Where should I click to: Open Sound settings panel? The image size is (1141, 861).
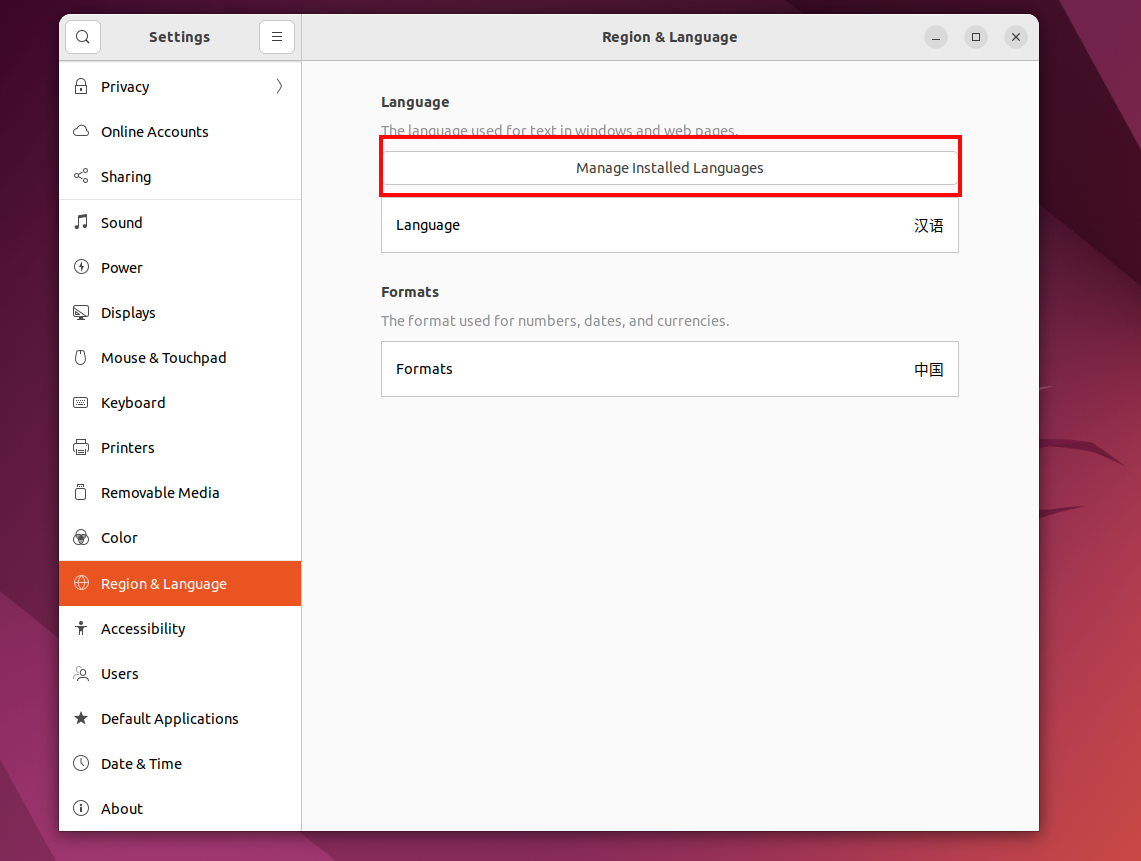click(180, 223)
